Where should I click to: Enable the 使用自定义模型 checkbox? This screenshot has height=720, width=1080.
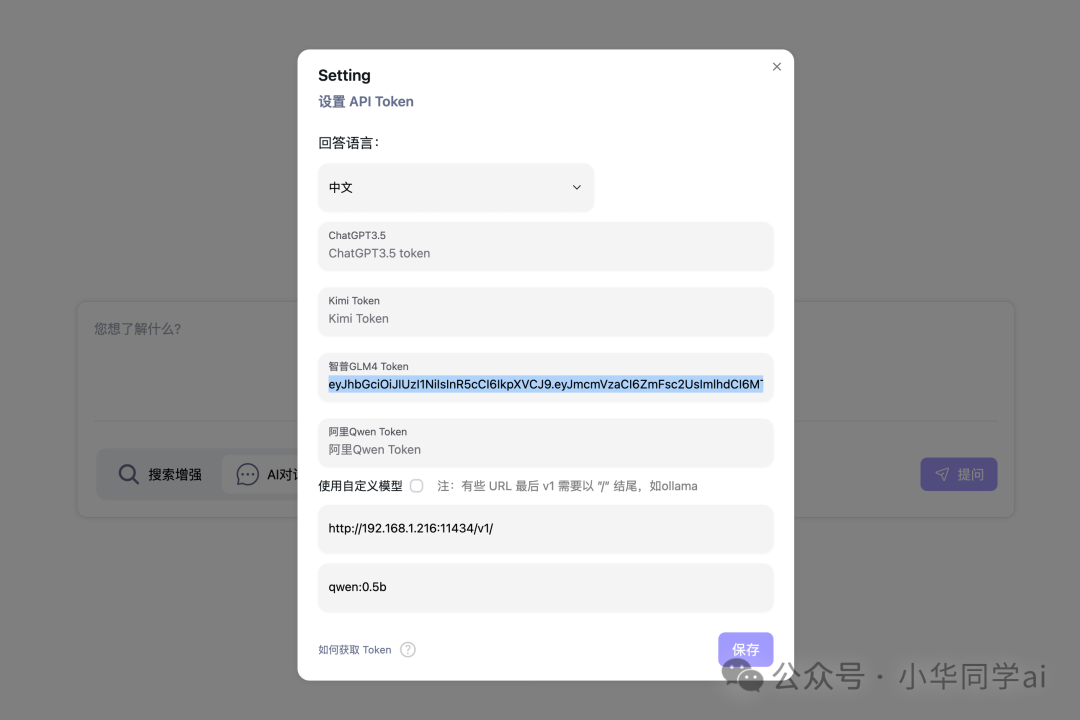tap(417, 486)
